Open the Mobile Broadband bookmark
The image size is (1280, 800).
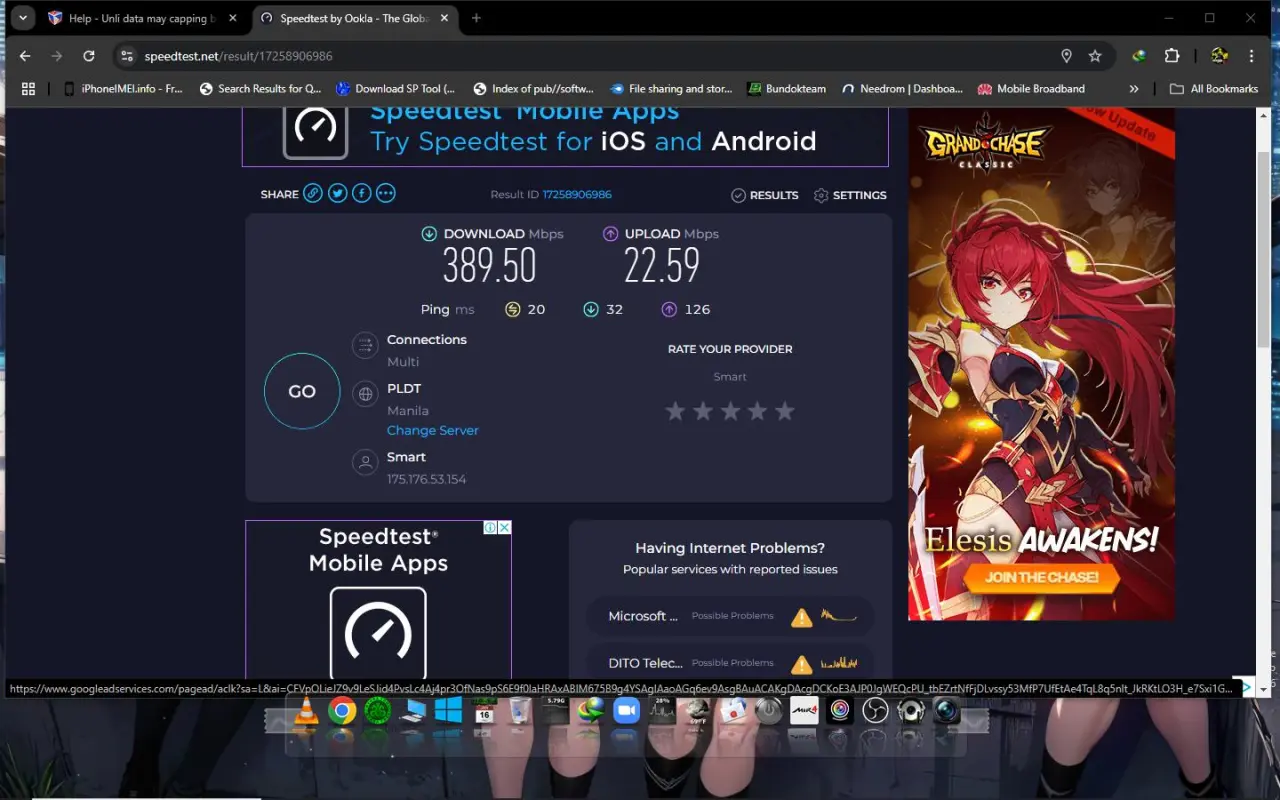pyautogui.click(x=1031, y=88)
